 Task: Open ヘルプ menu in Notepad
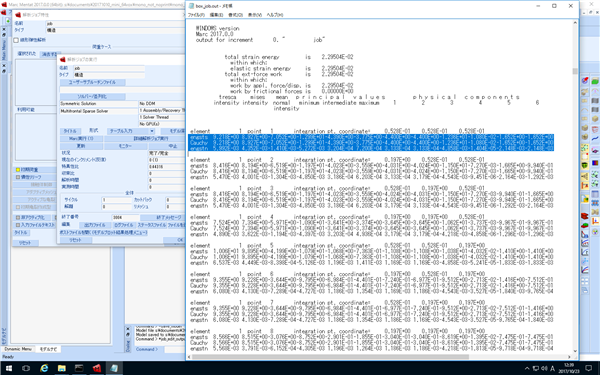point(274,15)
